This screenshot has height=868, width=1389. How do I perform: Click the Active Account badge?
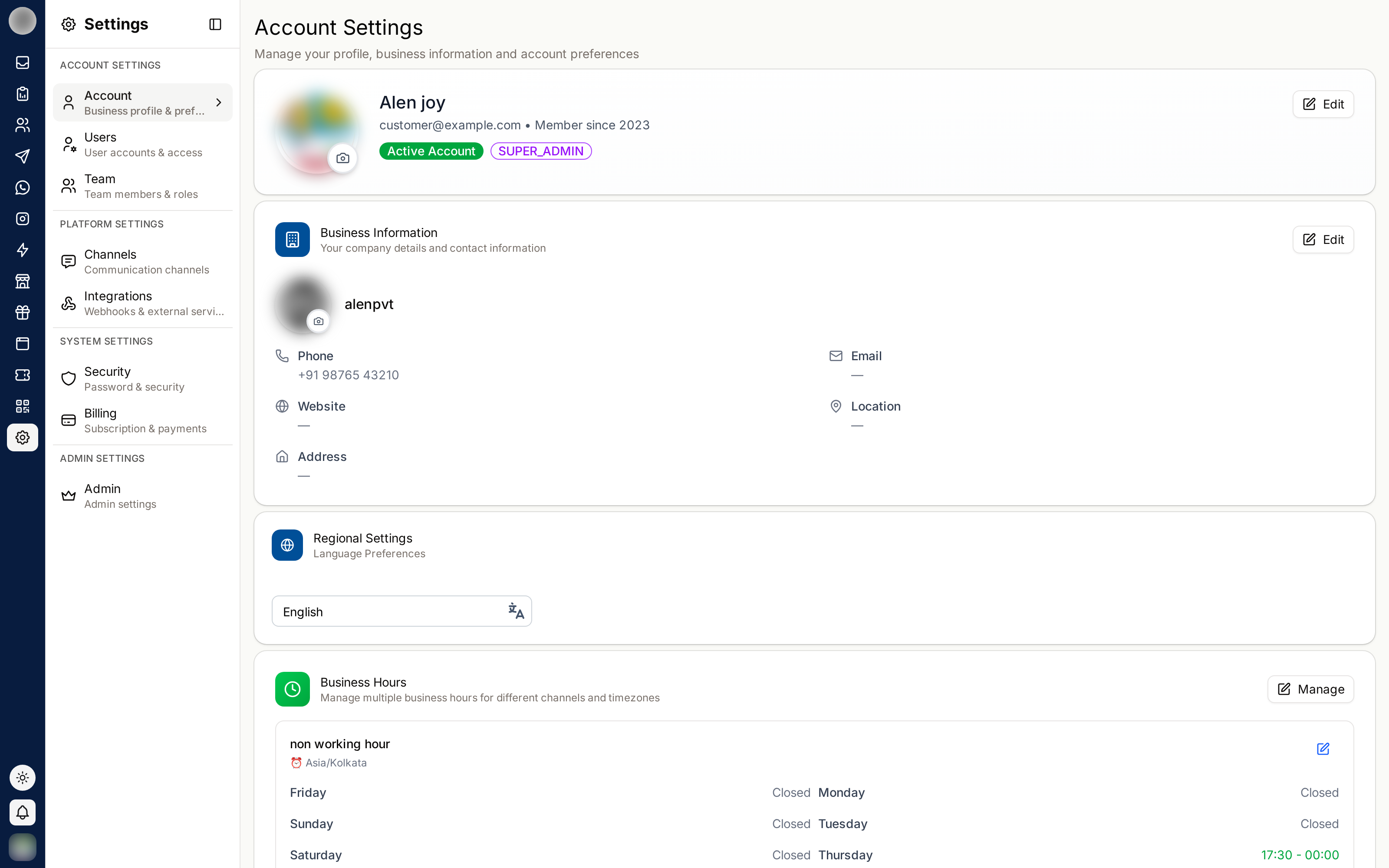(x=431, y=151)
